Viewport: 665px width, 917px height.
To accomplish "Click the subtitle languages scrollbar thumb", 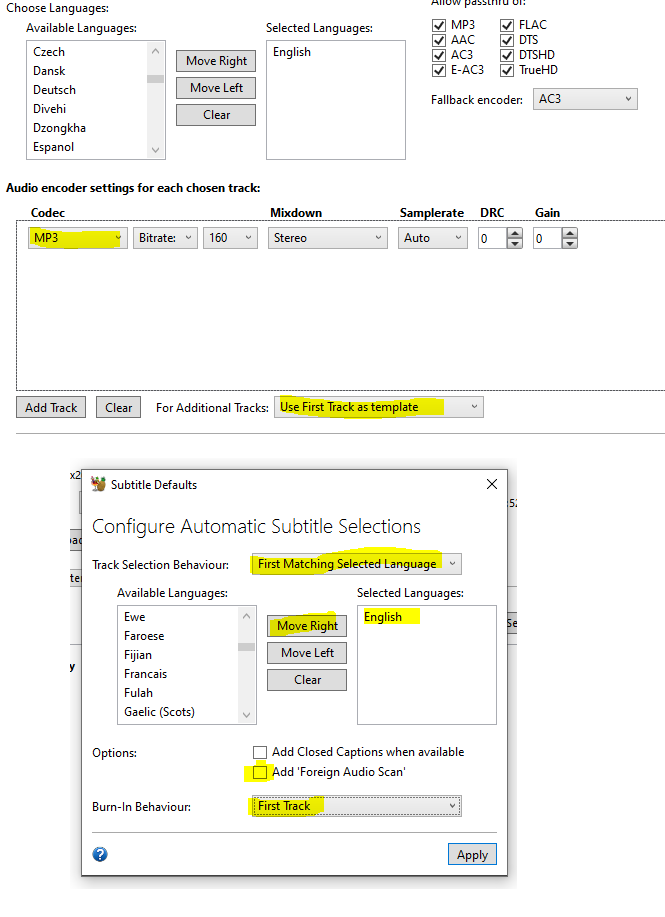I will click(247, 647).
